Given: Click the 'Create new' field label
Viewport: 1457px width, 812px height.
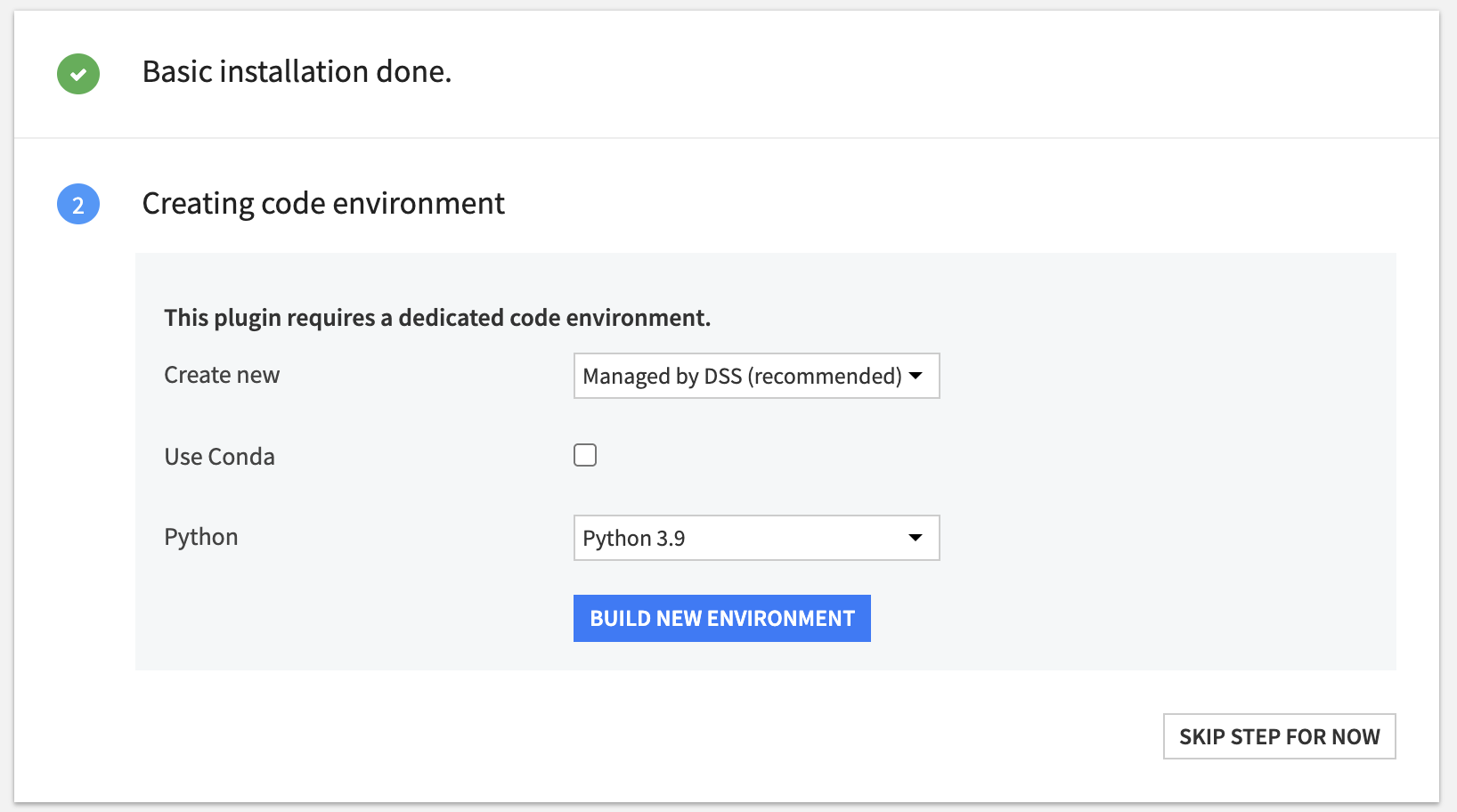Looking at the screenshot, I should pyautogui.click(x=222, y=375).
